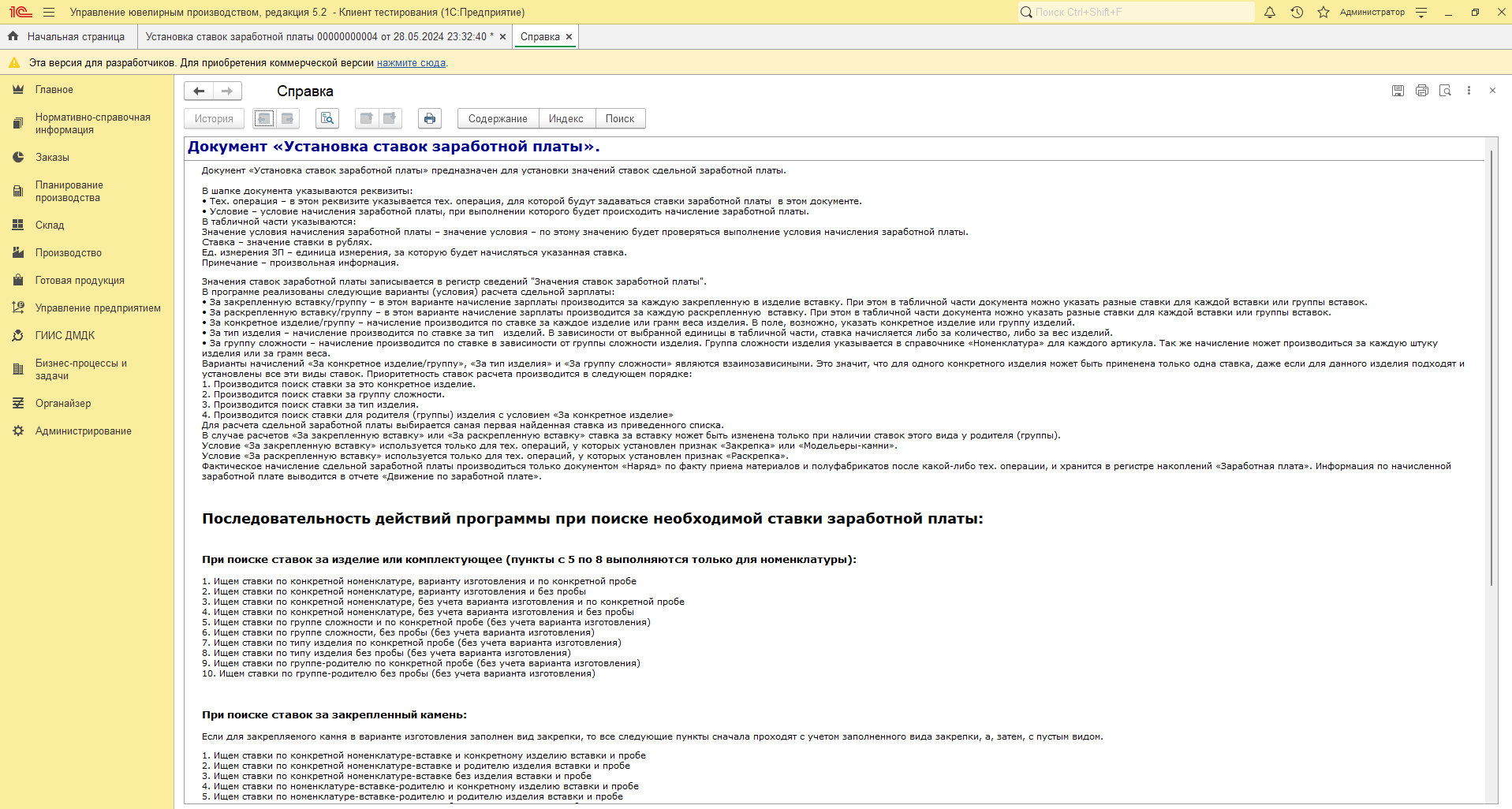1512x809 pixels.
Task: Close the Справка tab
Action: (x=569, y=37)
